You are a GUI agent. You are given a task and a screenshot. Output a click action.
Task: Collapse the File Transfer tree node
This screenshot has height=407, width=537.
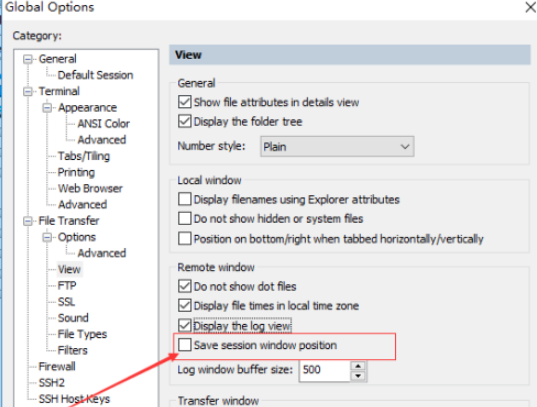28,221
